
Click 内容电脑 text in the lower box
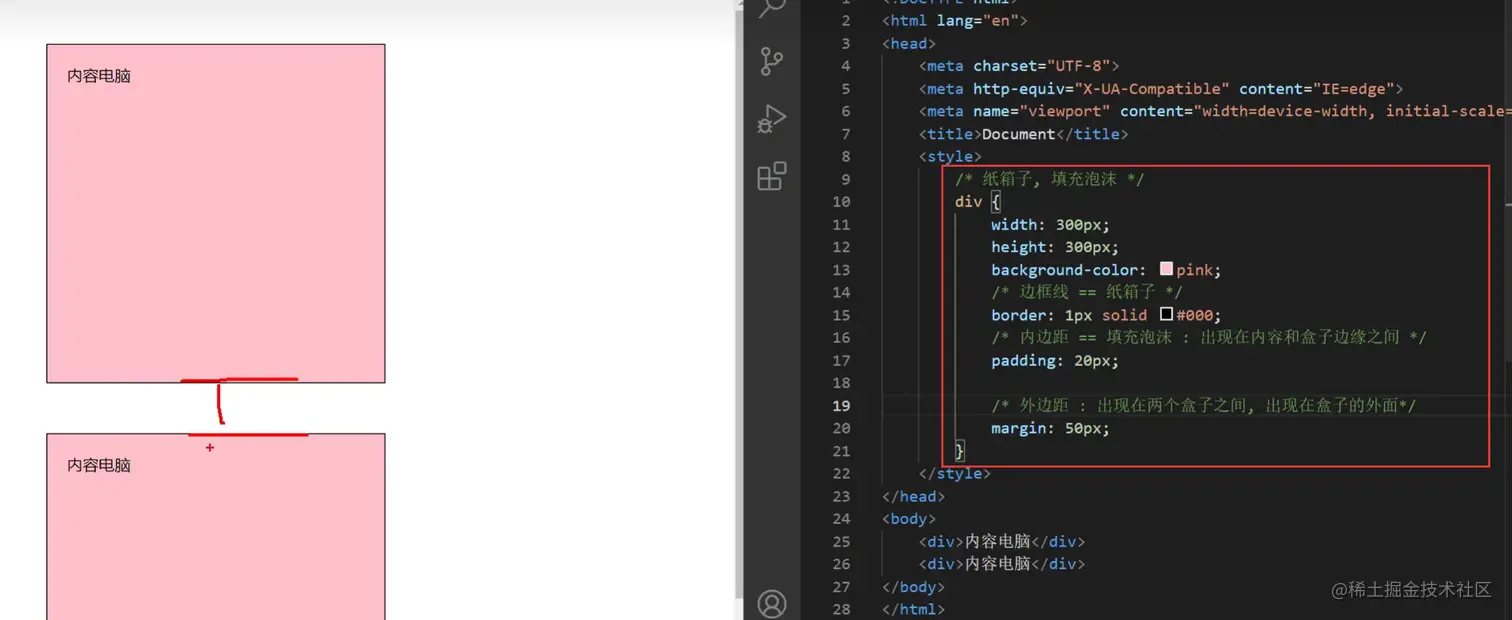pos(99,465)
